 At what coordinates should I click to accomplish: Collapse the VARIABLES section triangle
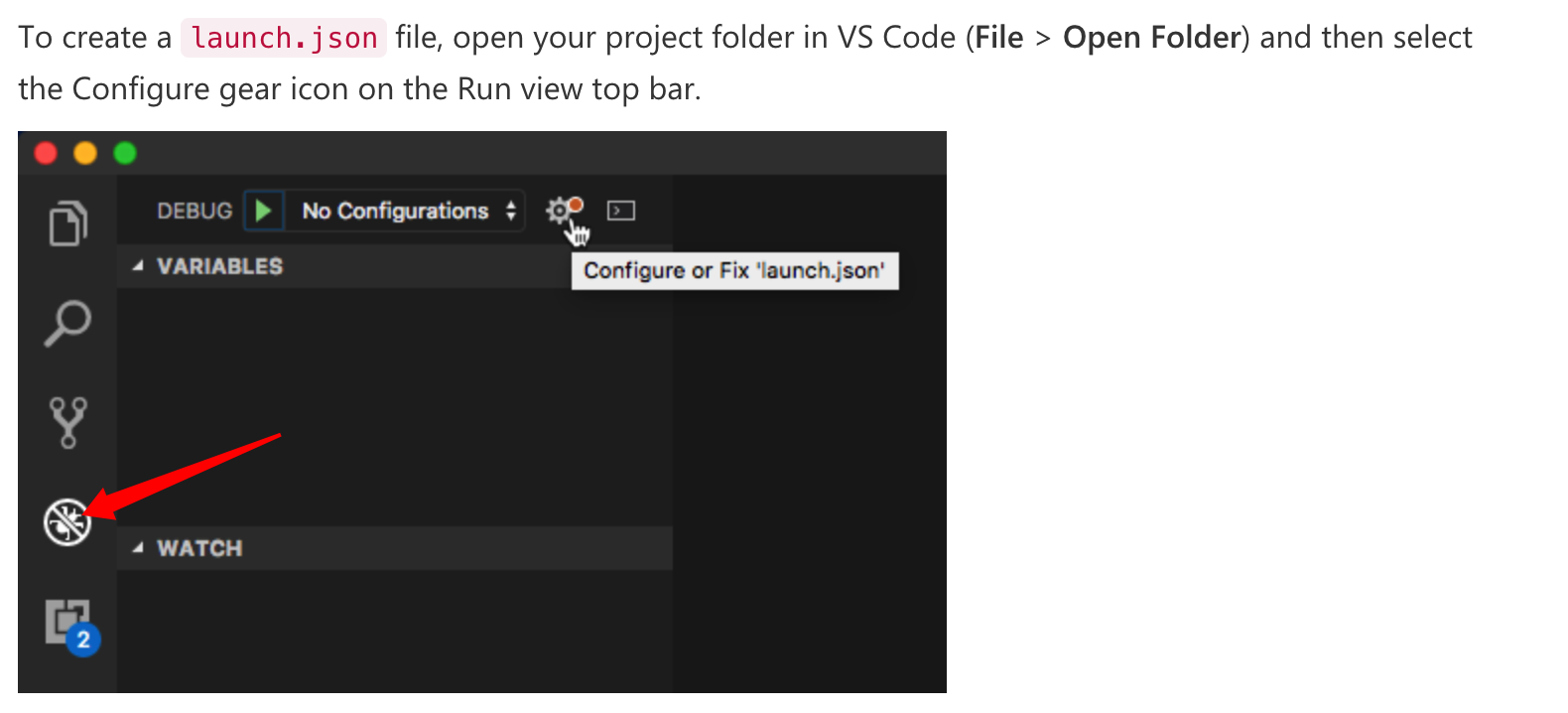click(x=138, y=266)
